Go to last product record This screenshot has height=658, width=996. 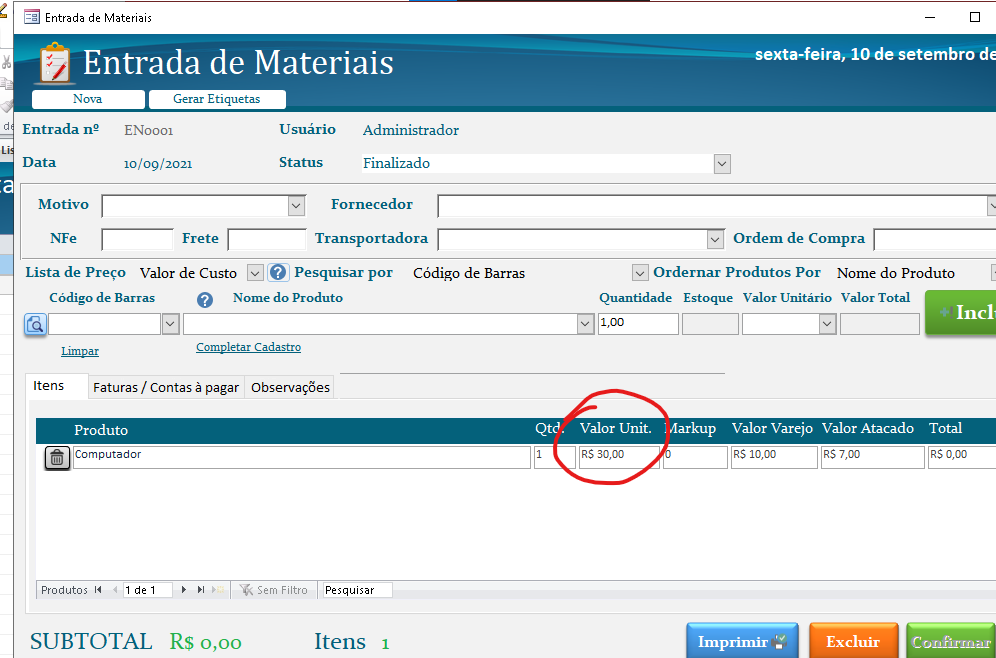coord(201,589)
